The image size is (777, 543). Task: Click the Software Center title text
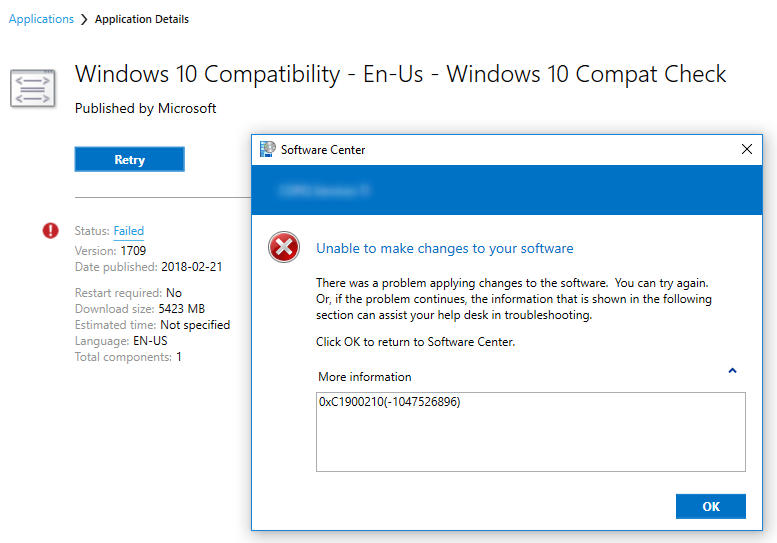[x=323, y=150]
